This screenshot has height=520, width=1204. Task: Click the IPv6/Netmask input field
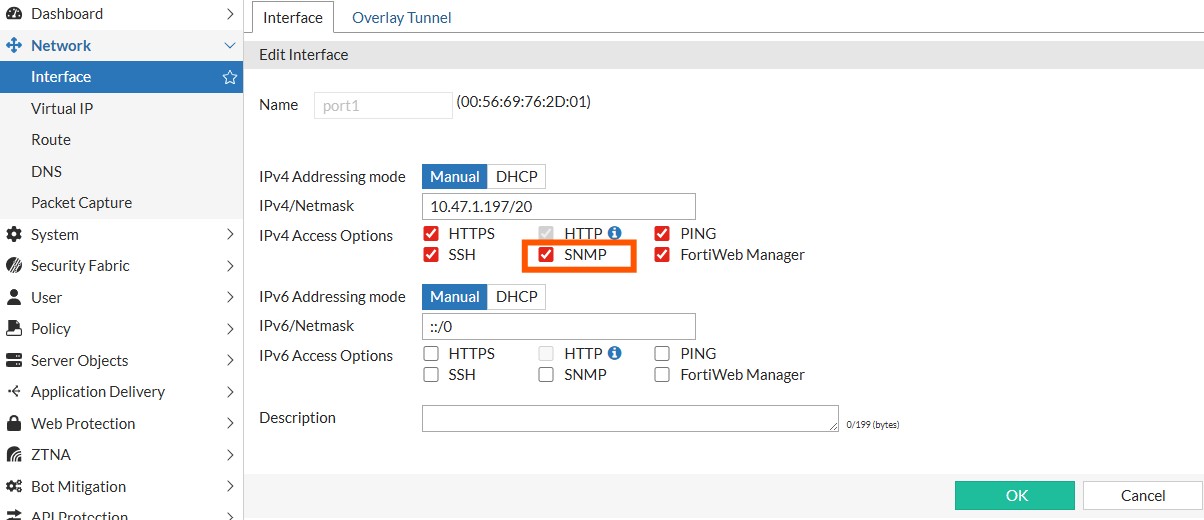coord(558,326)
